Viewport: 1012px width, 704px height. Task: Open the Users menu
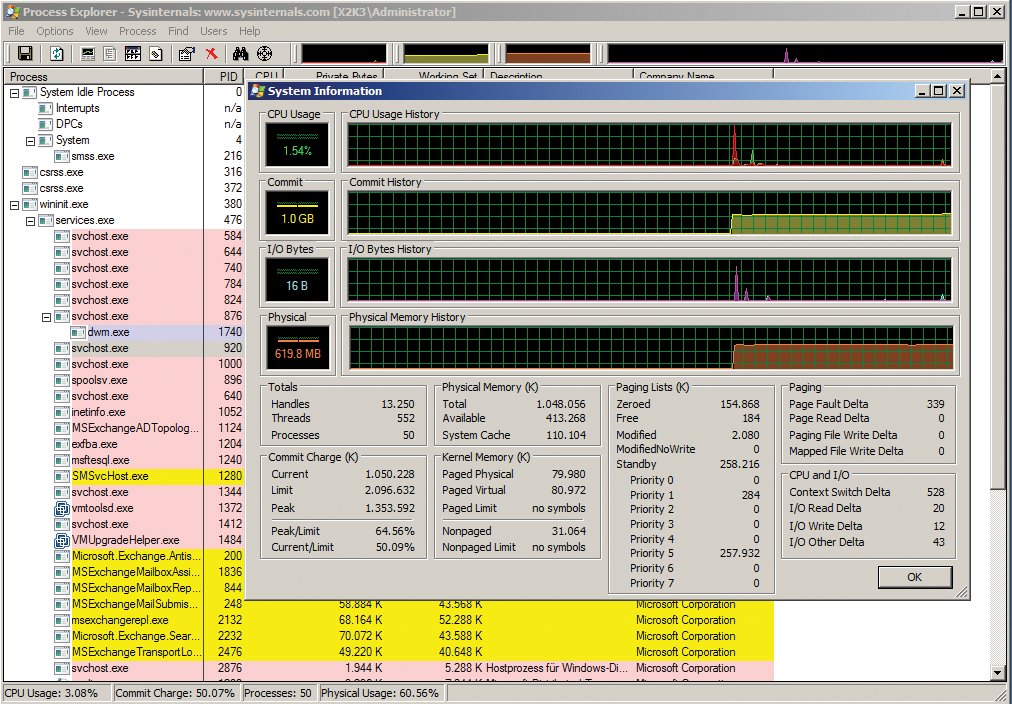pyautogui.click(x=213, y=31)
